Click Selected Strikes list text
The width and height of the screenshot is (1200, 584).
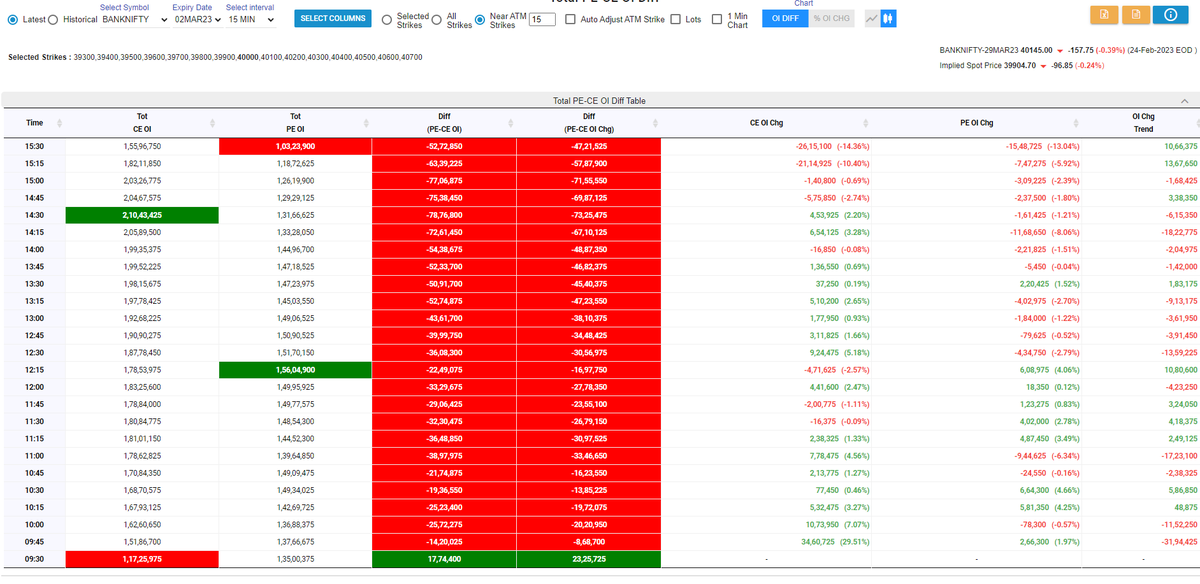(x=215, y=57)
